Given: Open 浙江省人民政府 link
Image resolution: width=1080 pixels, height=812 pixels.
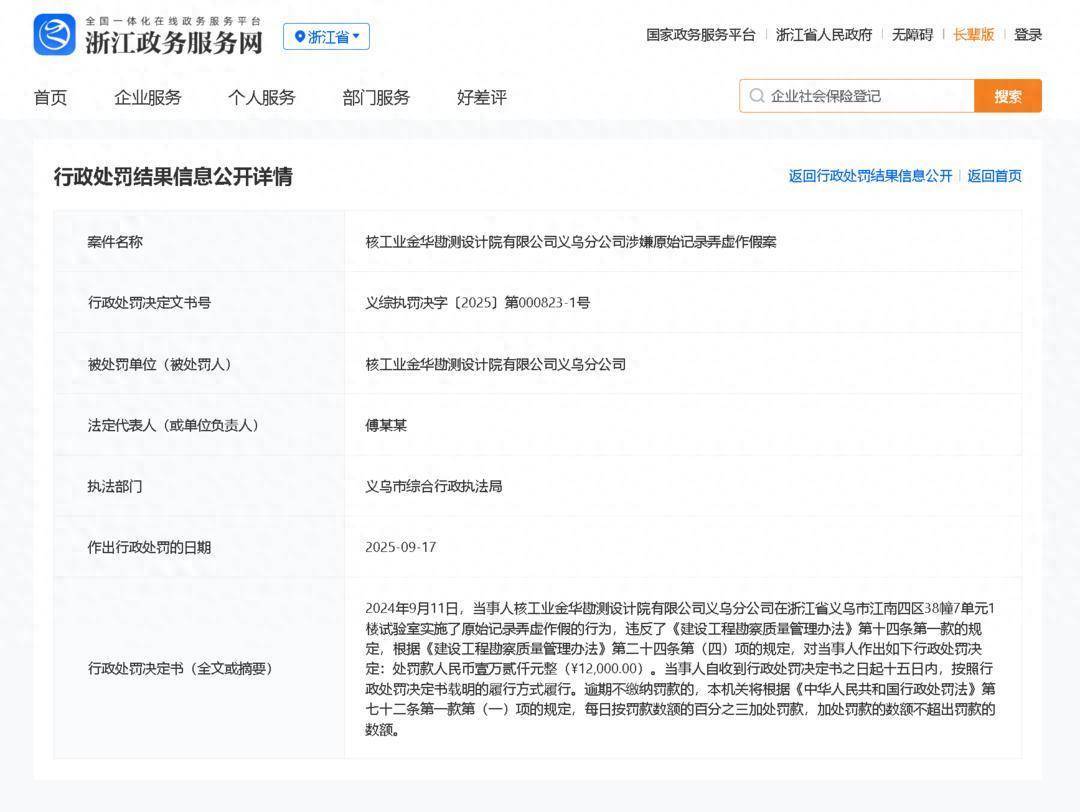Looking at the screenshot, I should (824, 34).
